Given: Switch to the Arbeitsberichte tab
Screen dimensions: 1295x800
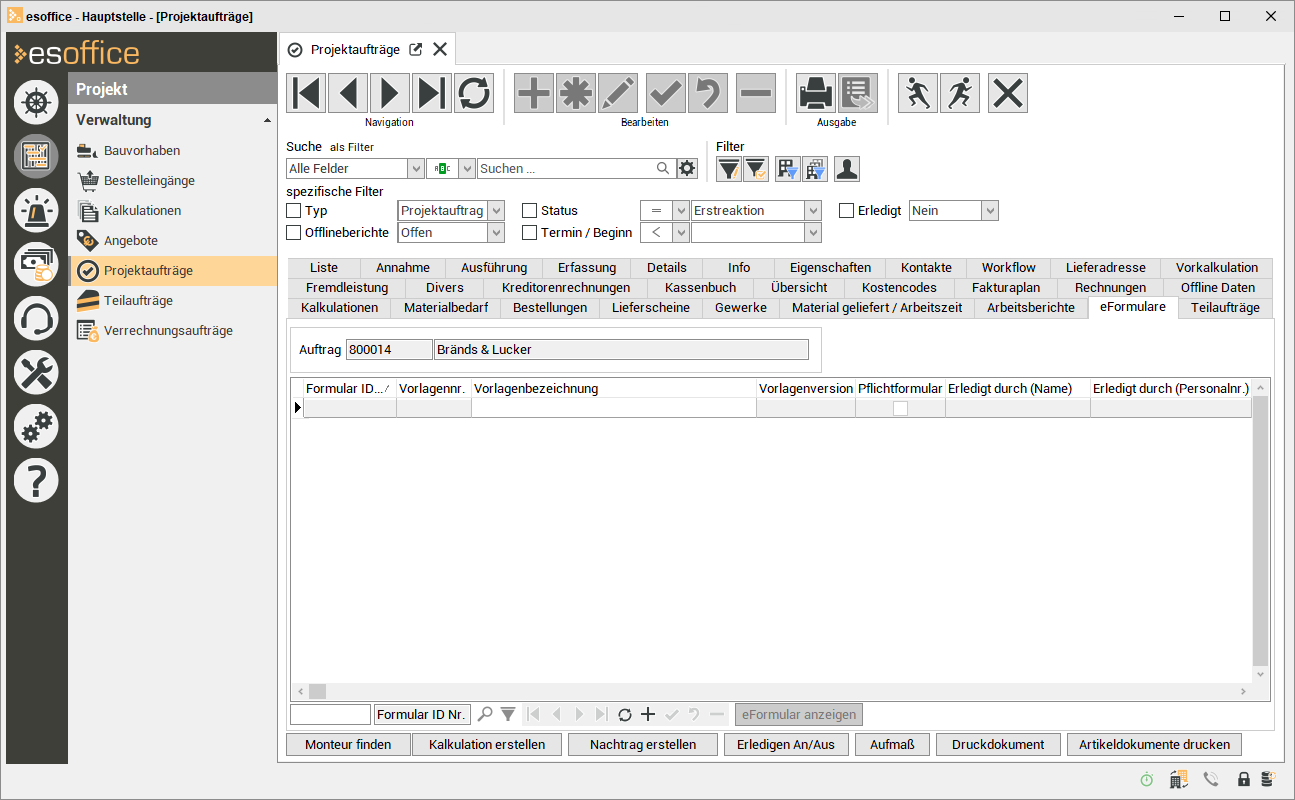Looking at the screenshot, I should (1030, 308).
